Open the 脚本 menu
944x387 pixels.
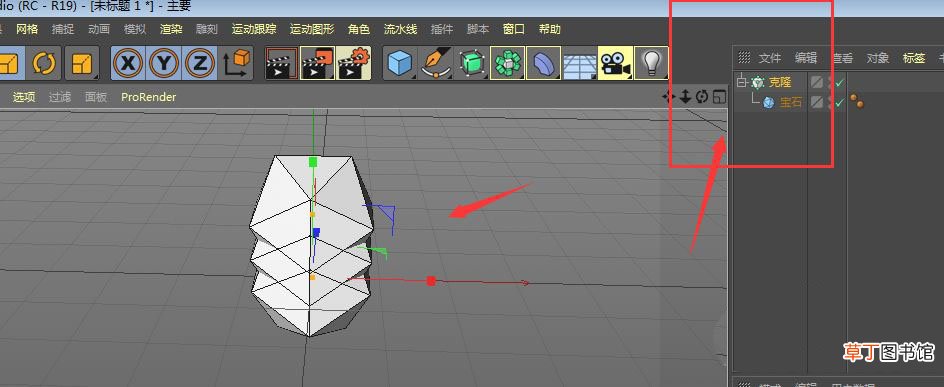[x=478, y=29]
